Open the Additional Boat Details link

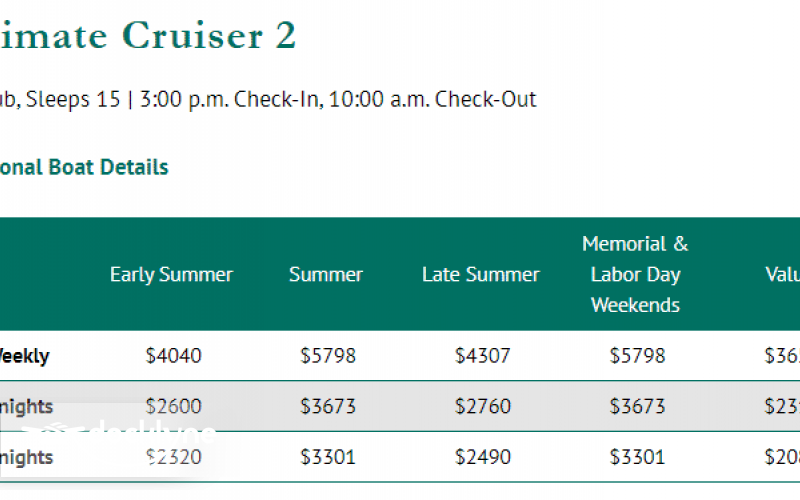(84, 167)
